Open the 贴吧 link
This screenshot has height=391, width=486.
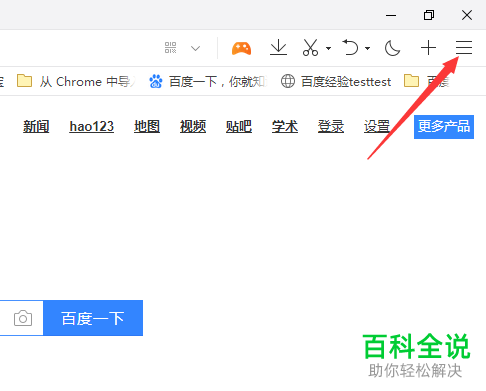(x=239, y=127)
